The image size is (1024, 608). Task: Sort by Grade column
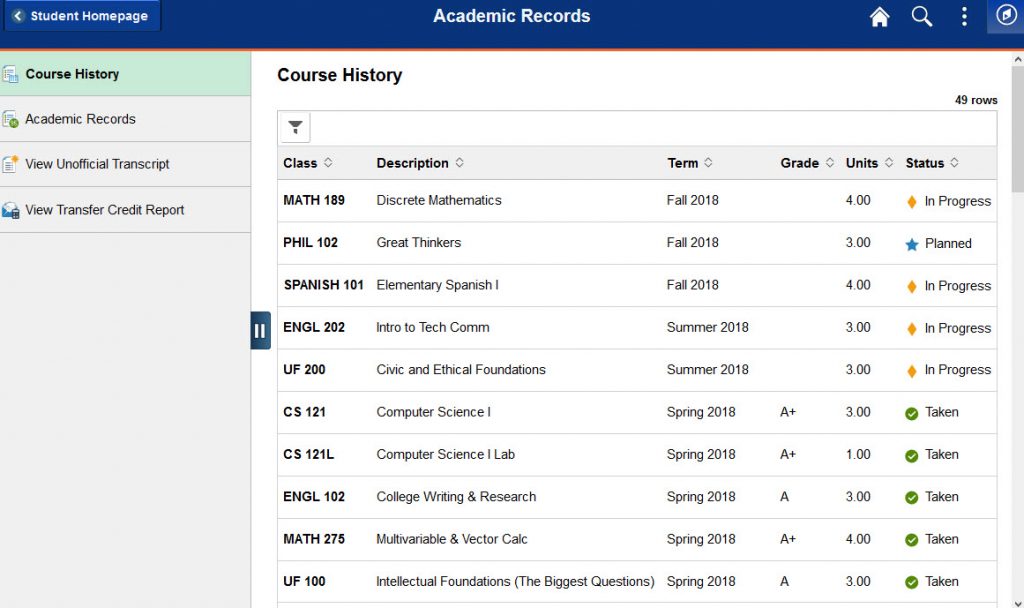[807, 163]
